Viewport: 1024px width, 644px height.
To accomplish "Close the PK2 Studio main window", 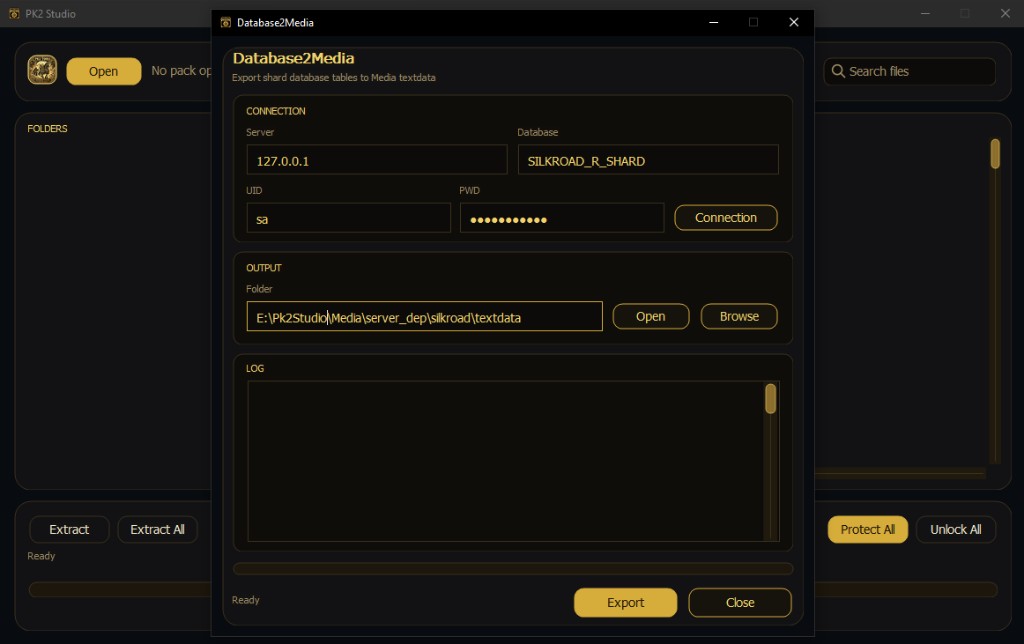I will [x=1004, y=13].
